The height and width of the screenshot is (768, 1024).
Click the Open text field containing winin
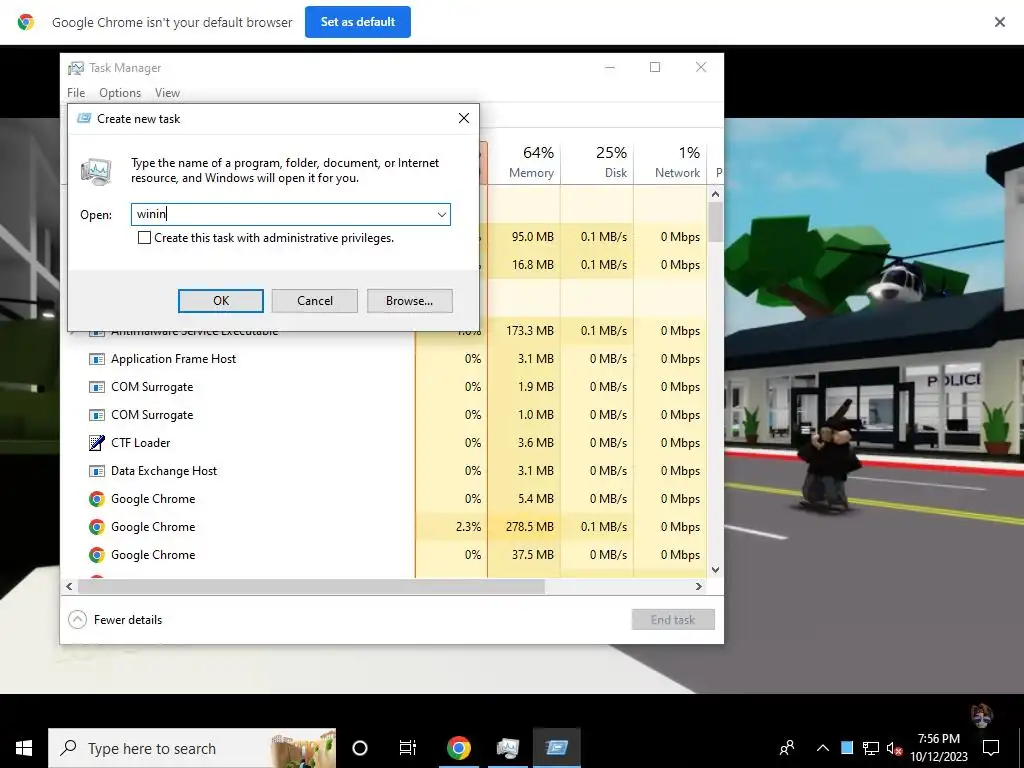(291, 214)
